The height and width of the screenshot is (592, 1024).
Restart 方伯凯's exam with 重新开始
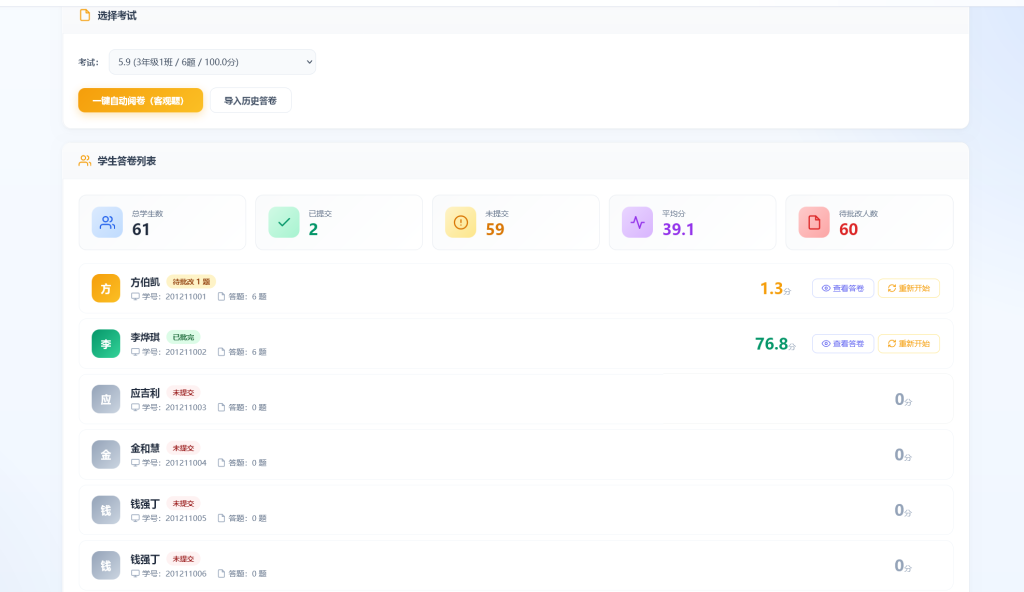point(909,288)
